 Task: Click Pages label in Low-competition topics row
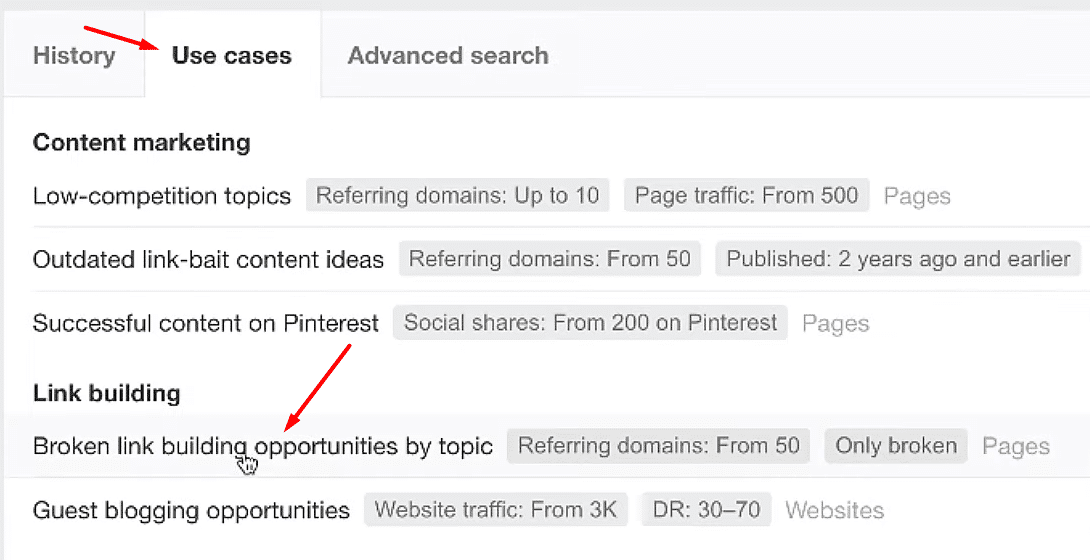pos(917,197)
